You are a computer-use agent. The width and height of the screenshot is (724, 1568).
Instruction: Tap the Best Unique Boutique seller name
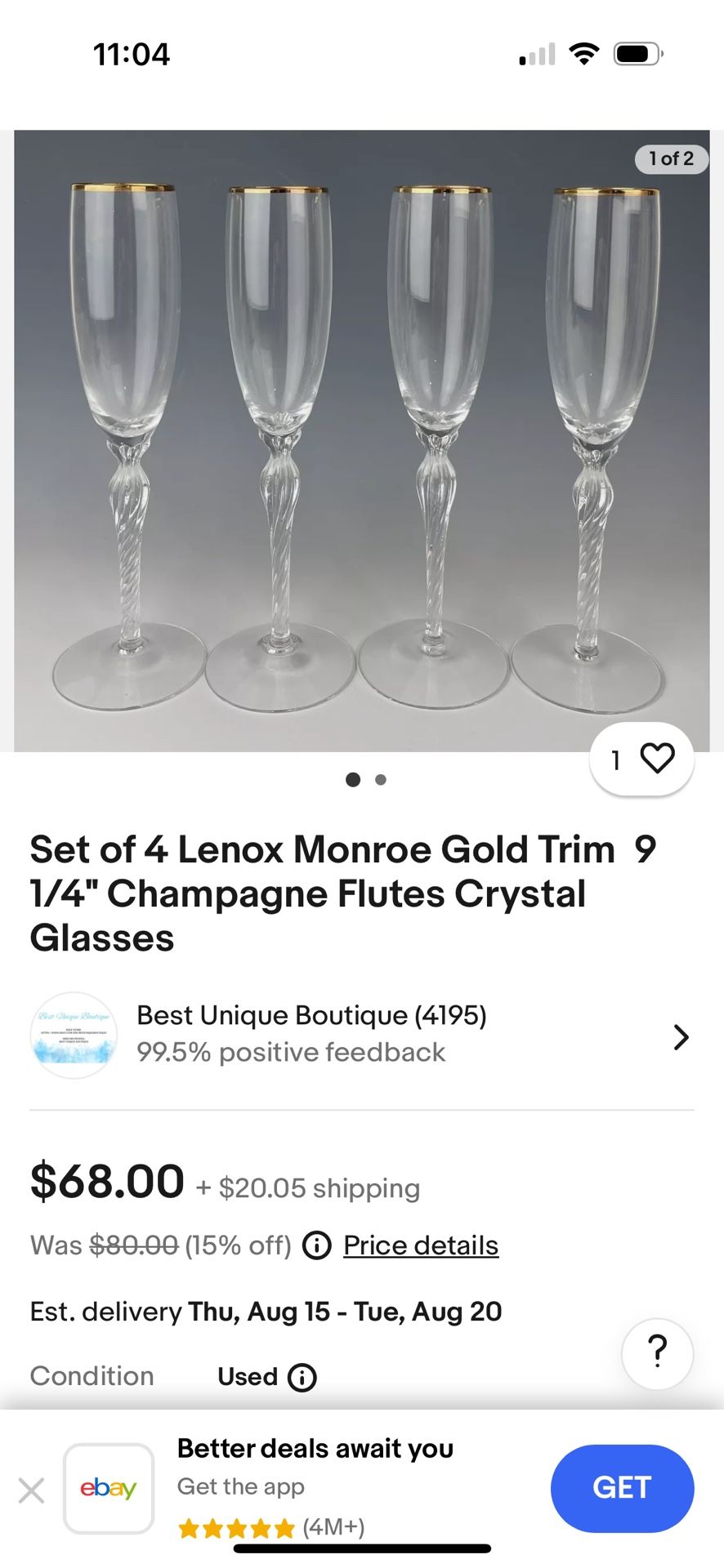click(x=311, y=1015)
